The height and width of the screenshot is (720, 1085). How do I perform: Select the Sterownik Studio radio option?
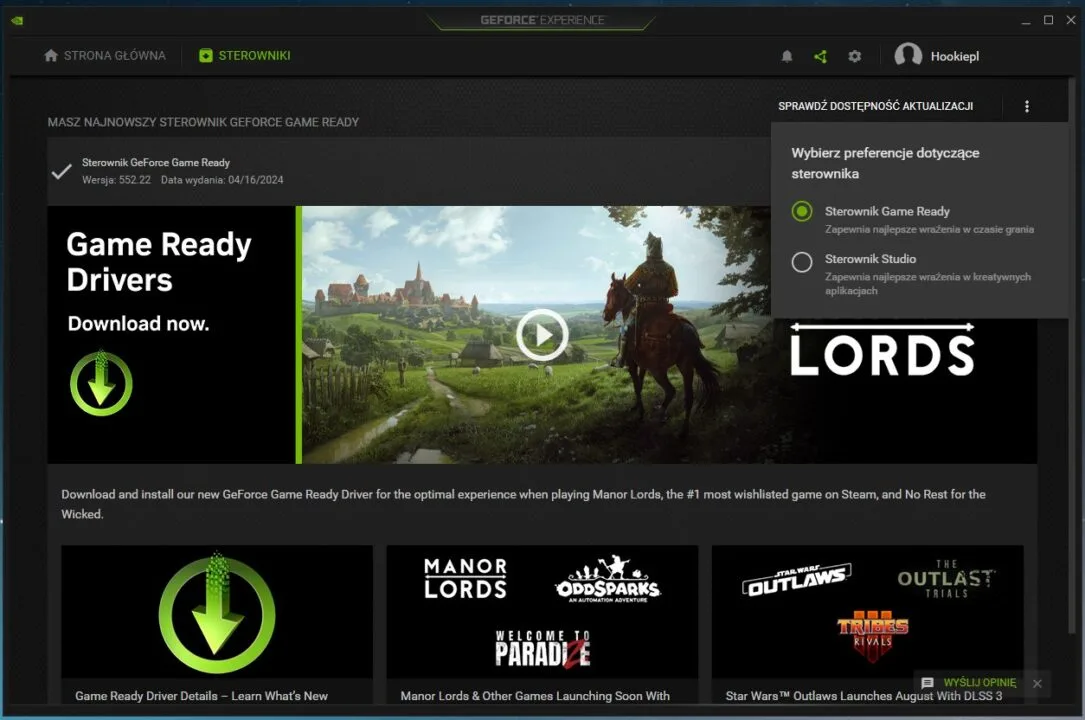point(802,262)
